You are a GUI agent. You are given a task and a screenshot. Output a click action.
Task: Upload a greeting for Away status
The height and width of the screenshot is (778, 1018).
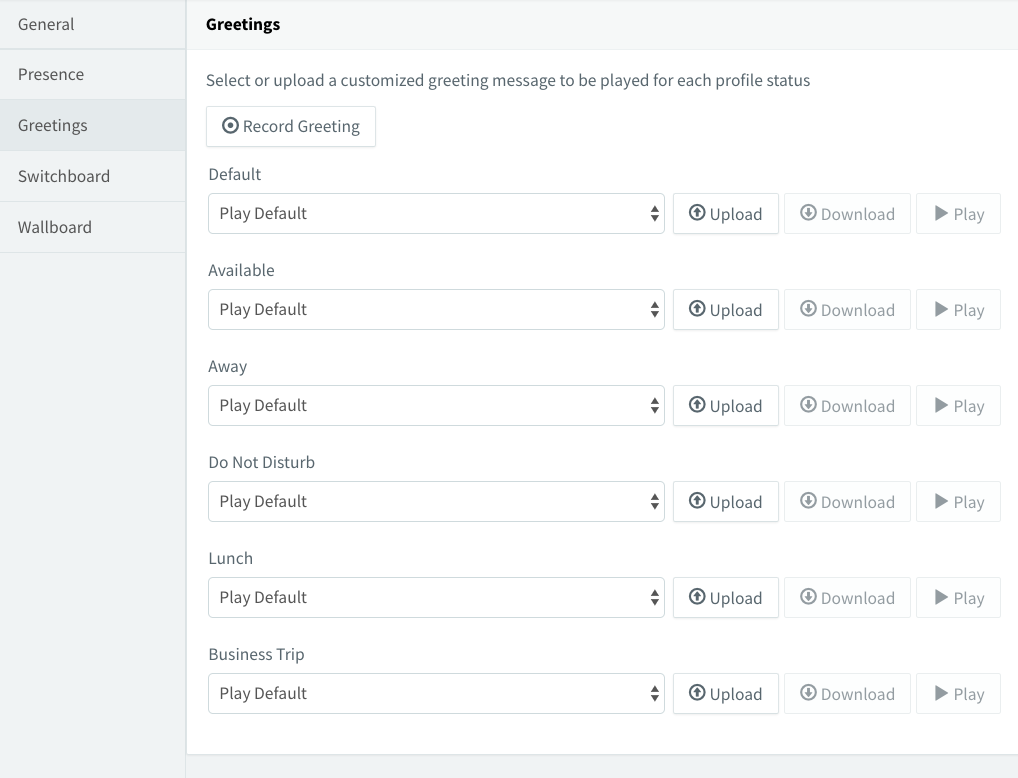pyautogui.click(x=725, y=406)
